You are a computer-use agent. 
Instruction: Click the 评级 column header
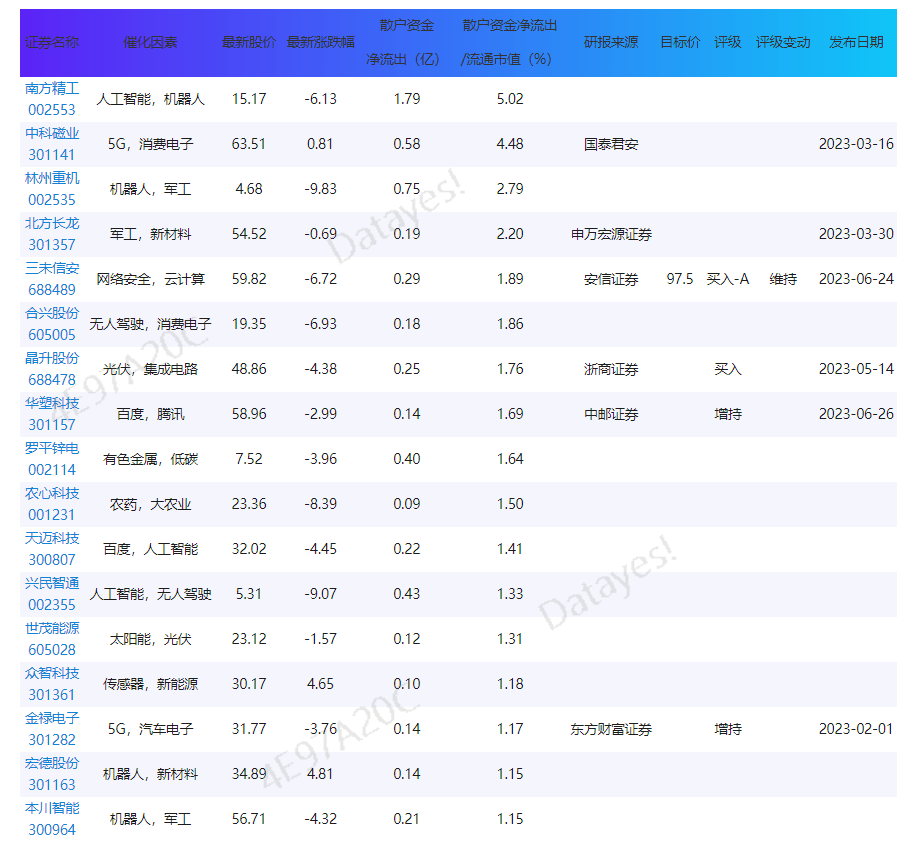point(728,42)
